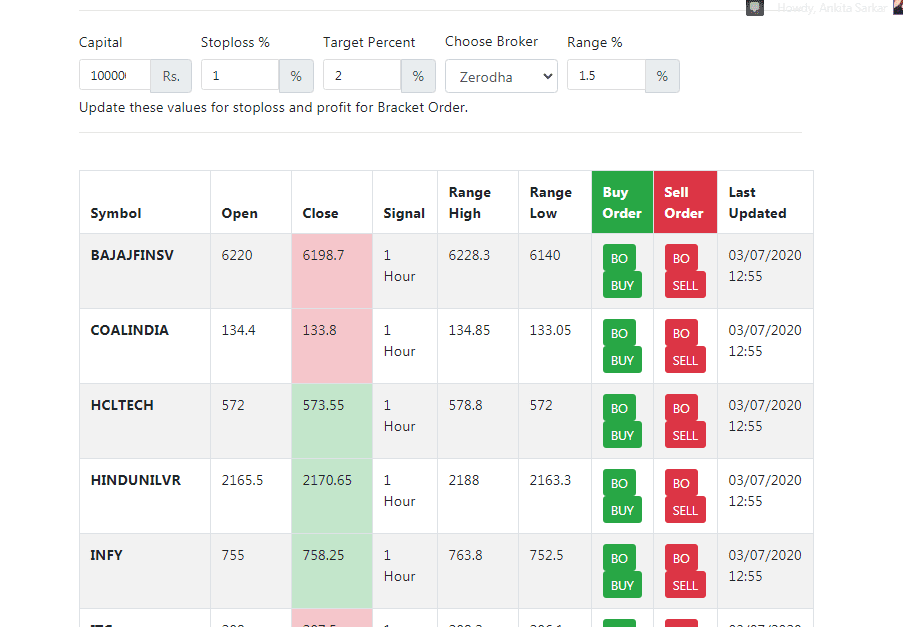Edit the Capital input field
The width and height of the screenshot is (903, 627).
coord(115,75)
